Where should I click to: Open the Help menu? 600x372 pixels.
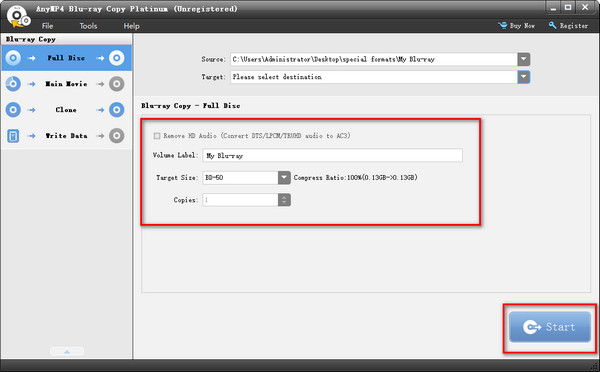pyautogui.click(x=131, y=26)
